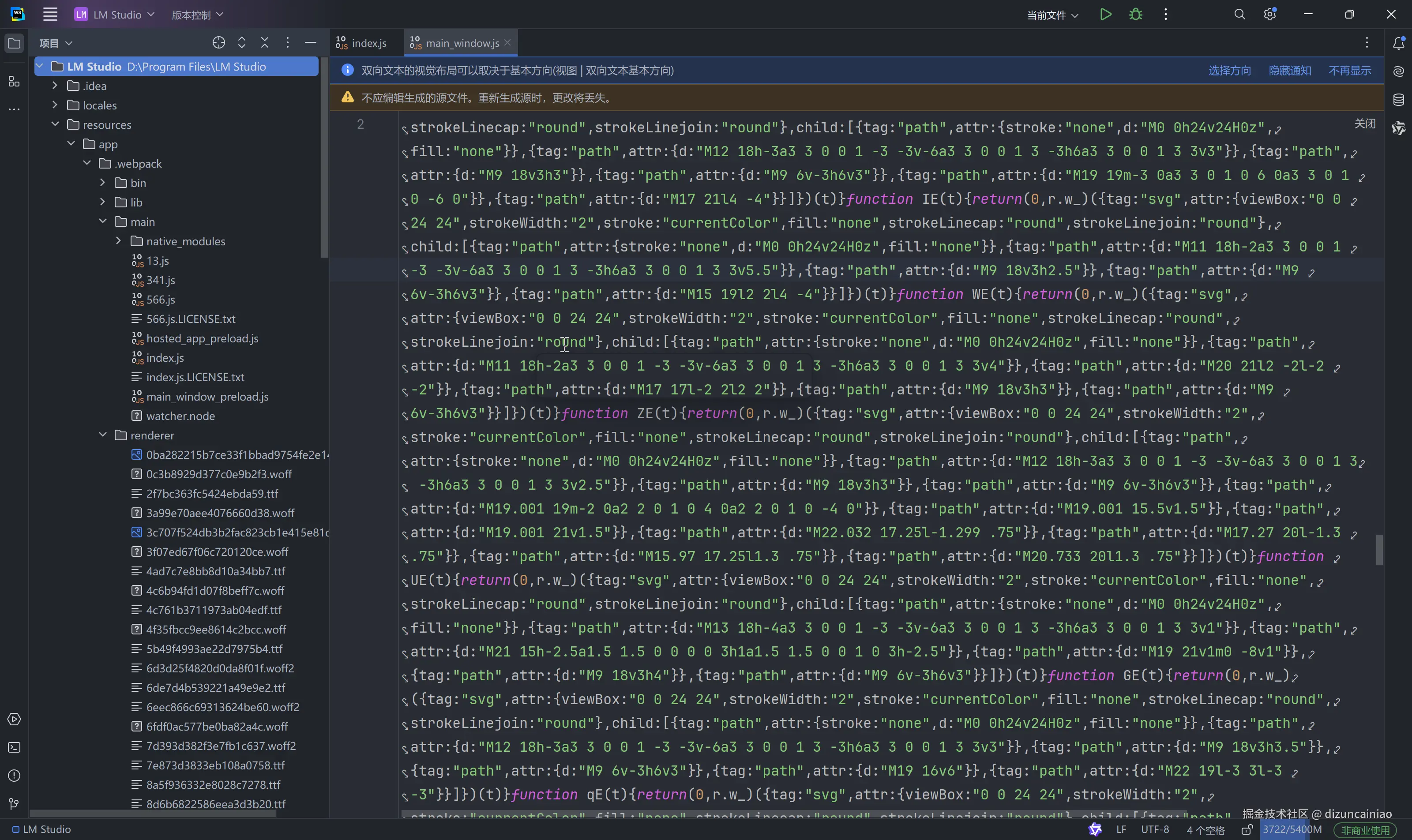Click the 选择方向 link
Screen dimensions: 1412x840
[x=1229, y=71]
